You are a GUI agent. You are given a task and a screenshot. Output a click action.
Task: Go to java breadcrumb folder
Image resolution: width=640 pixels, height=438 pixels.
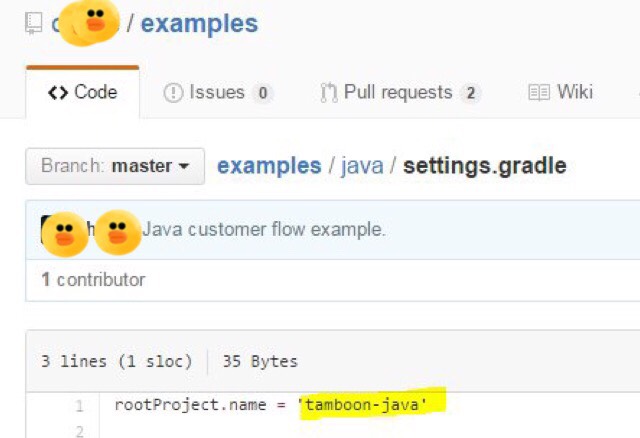(362, 166)
